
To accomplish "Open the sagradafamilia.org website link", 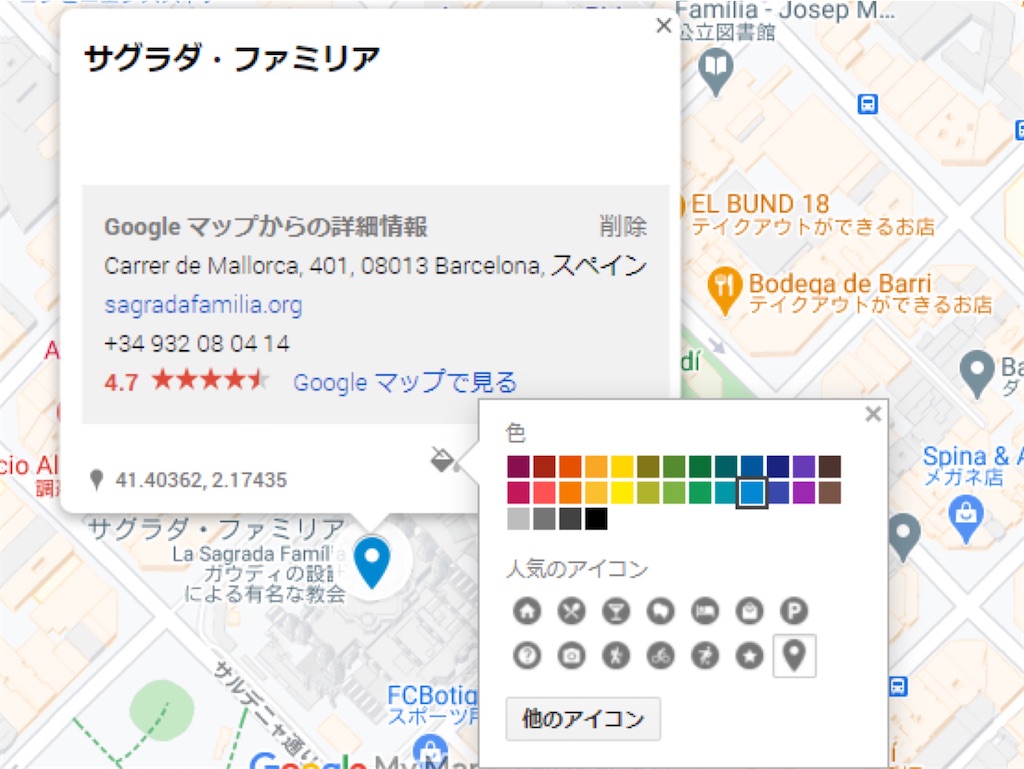I will tap(203, 305).
